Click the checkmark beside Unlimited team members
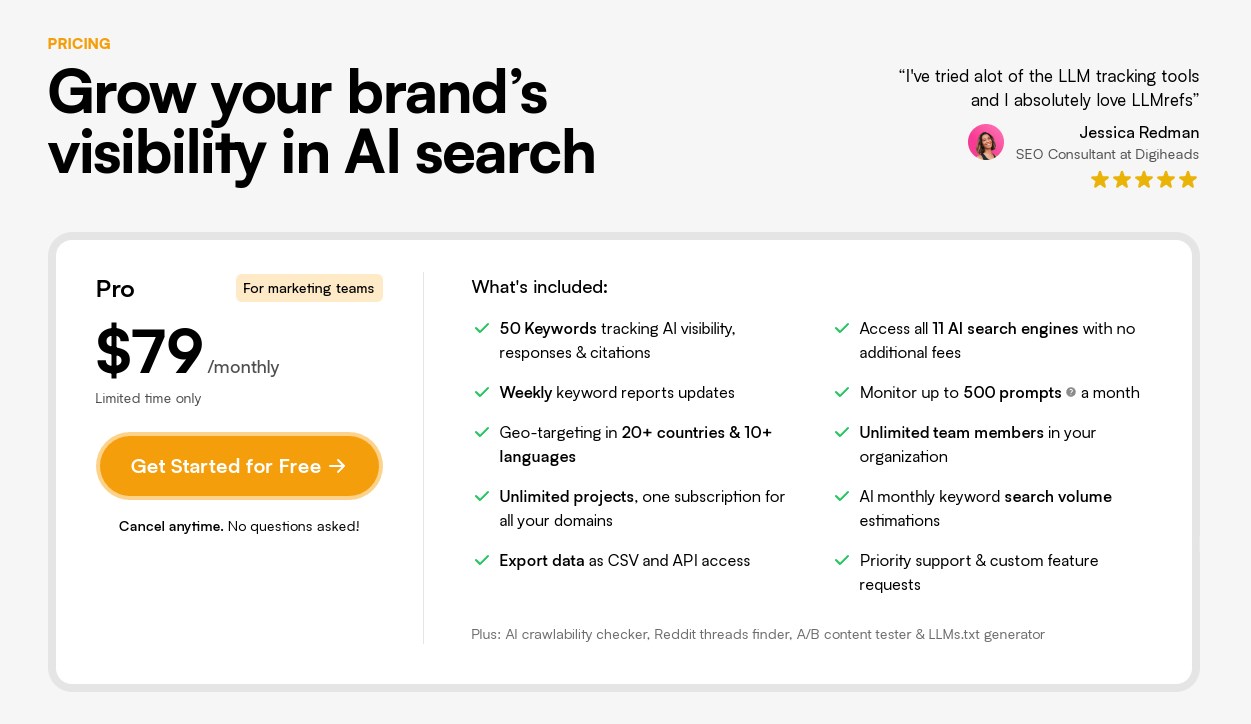 coord(841,432)
